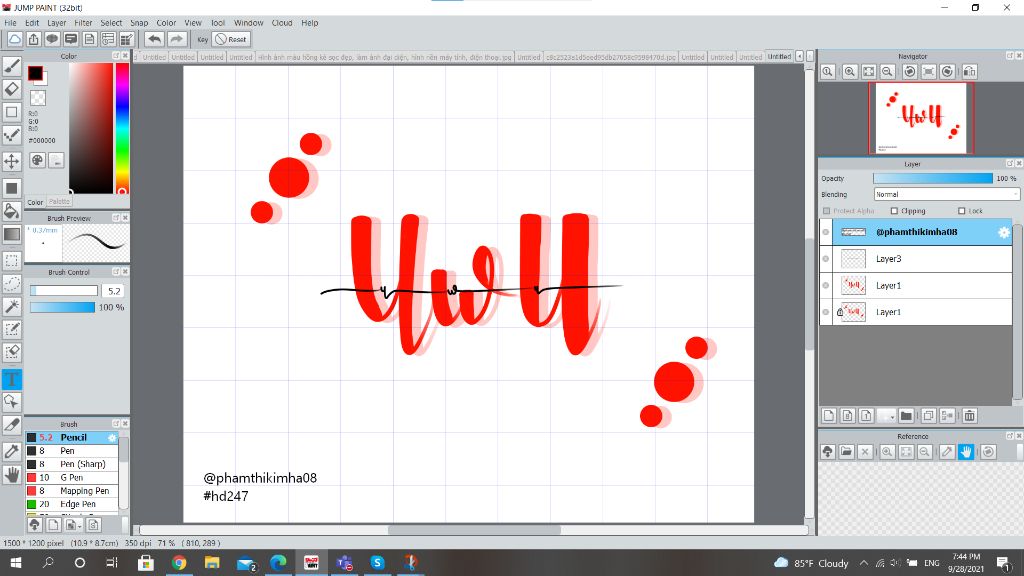Open the Snap menu

tap(139, 23)
